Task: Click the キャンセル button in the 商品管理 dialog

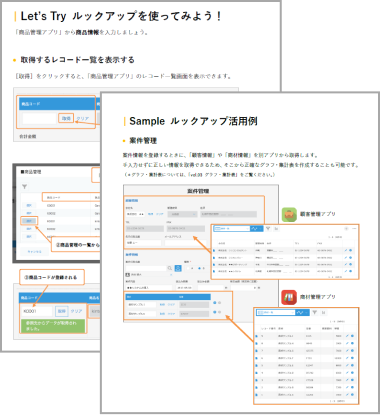Action: tap(34, 251)
